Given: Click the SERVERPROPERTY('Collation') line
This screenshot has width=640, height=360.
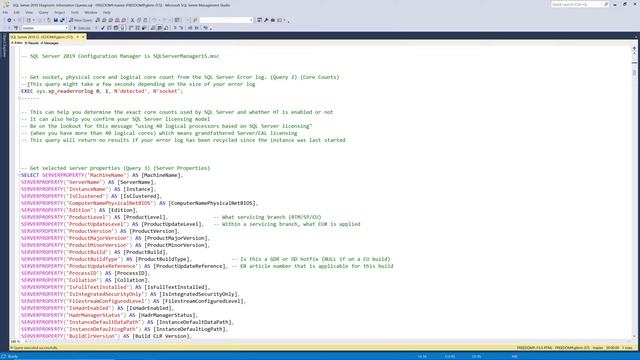Looking at the screenshot, I should pos(85,280).
